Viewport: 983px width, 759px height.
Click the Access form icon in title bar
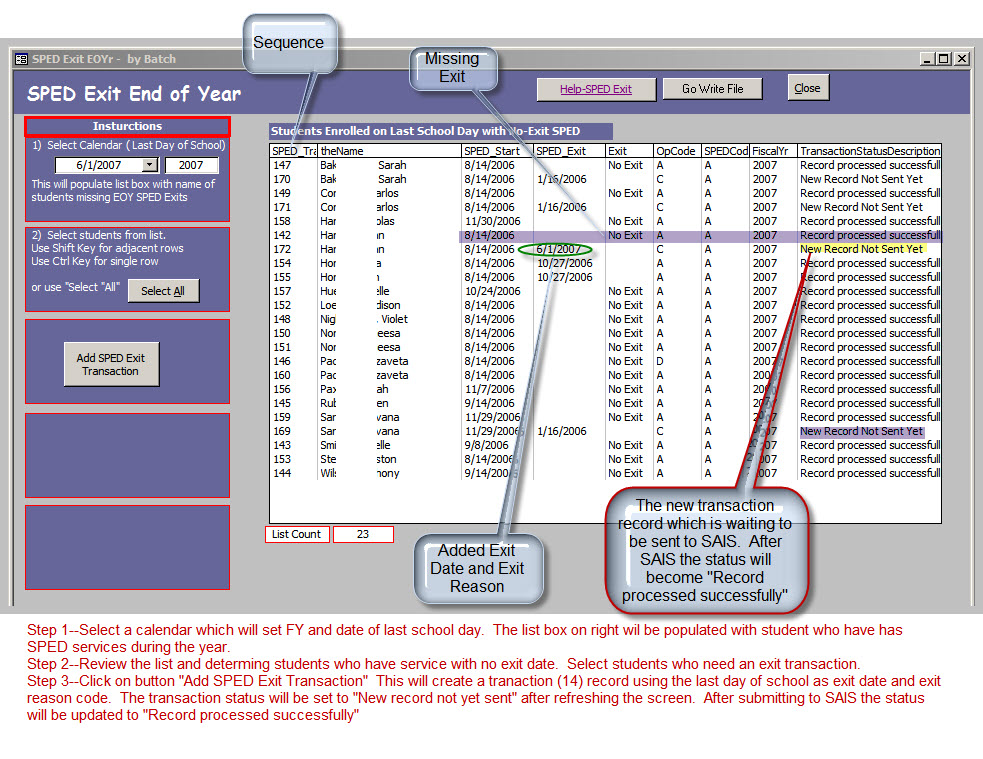tap(21, 59)
